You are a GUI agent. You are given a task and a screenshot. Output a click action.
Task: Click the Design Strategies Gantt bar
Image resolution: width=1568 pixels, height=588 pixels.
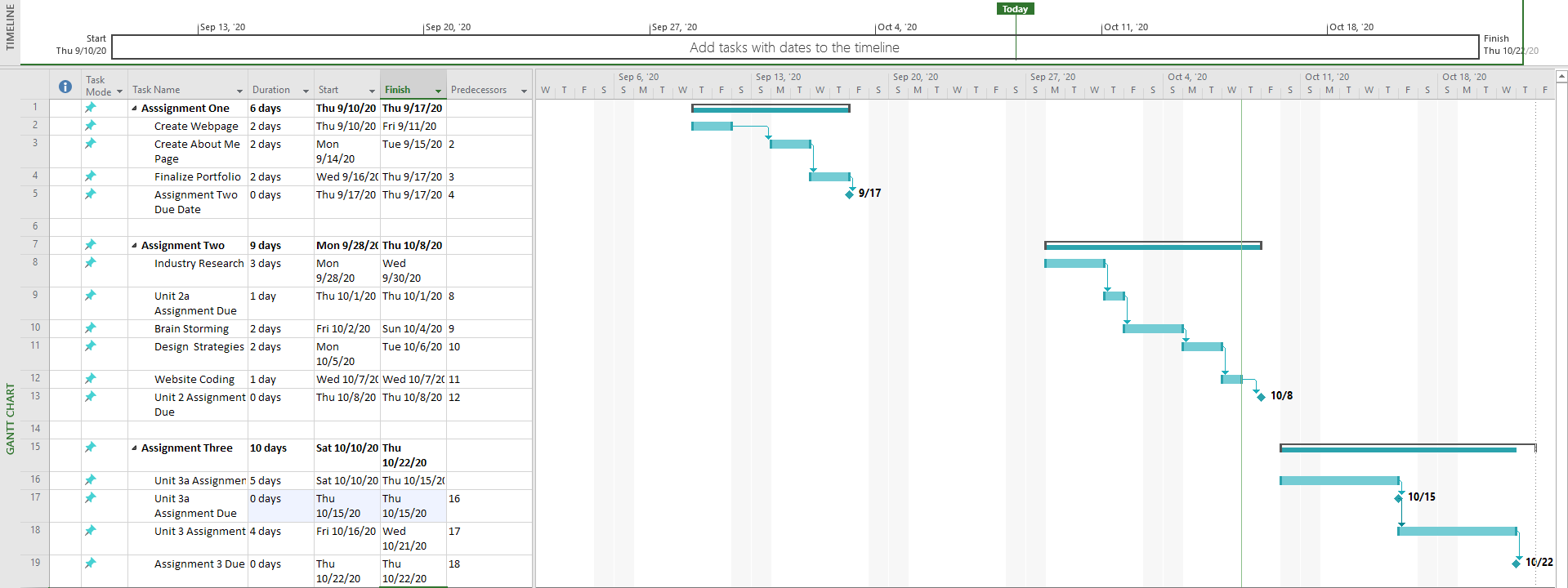1202,346
